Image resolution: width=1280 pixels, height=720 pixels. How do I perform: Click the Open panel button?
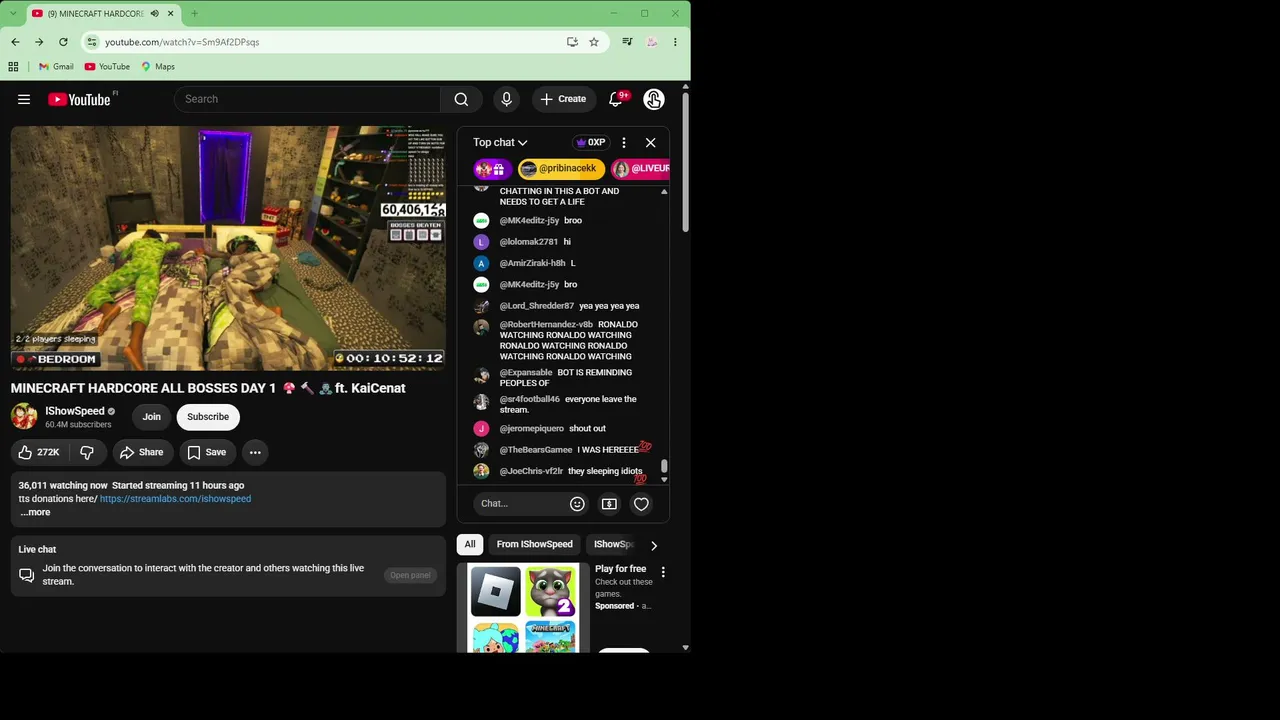410,575
